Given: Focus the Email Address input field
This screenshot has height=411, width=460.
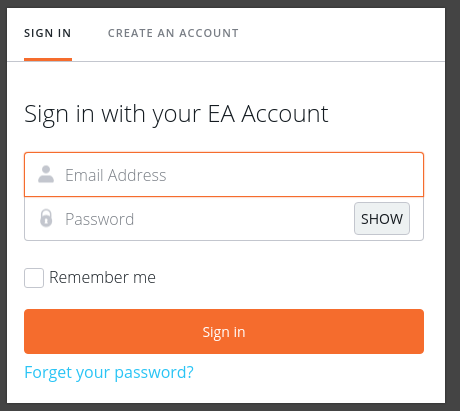Looking at the screenshot, I should 224,175.
